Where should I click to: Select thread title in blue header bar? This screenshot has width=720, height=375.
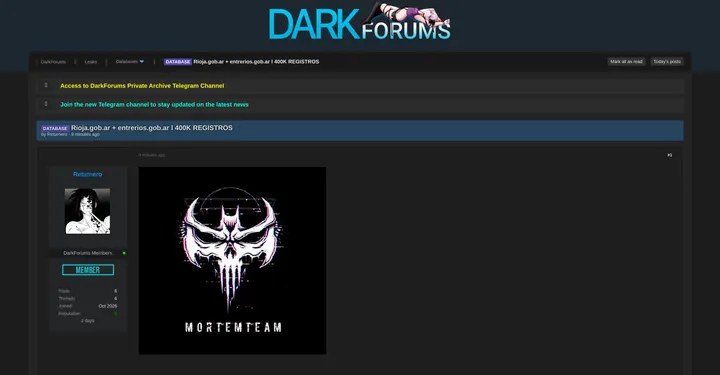pyautogui.click(x=152, y=128)
